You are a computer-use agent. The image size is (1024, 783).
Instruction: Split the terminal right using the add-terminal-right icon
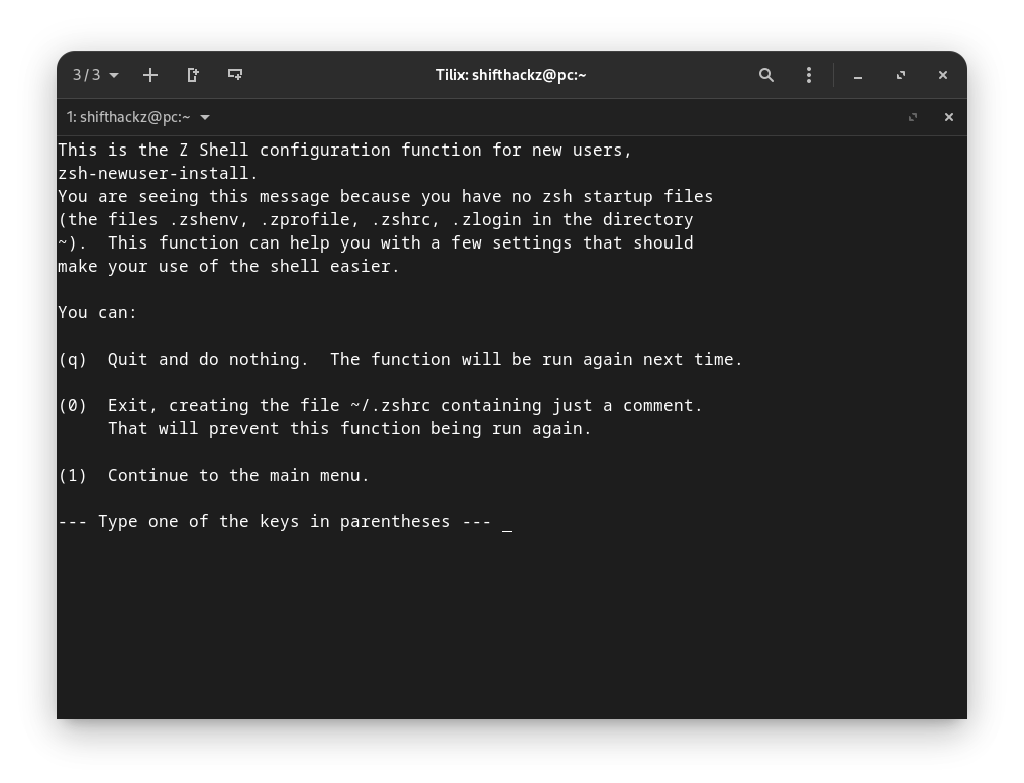tap(193, 75)
